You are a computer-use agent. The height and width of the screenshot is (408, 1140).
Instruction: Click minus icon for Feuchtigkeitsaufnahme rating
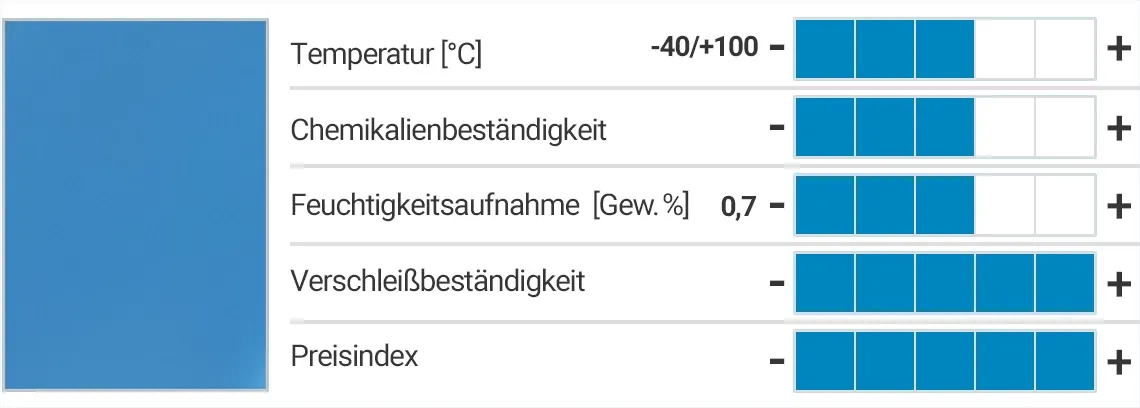pyautogui.click(x=777, y=206)
